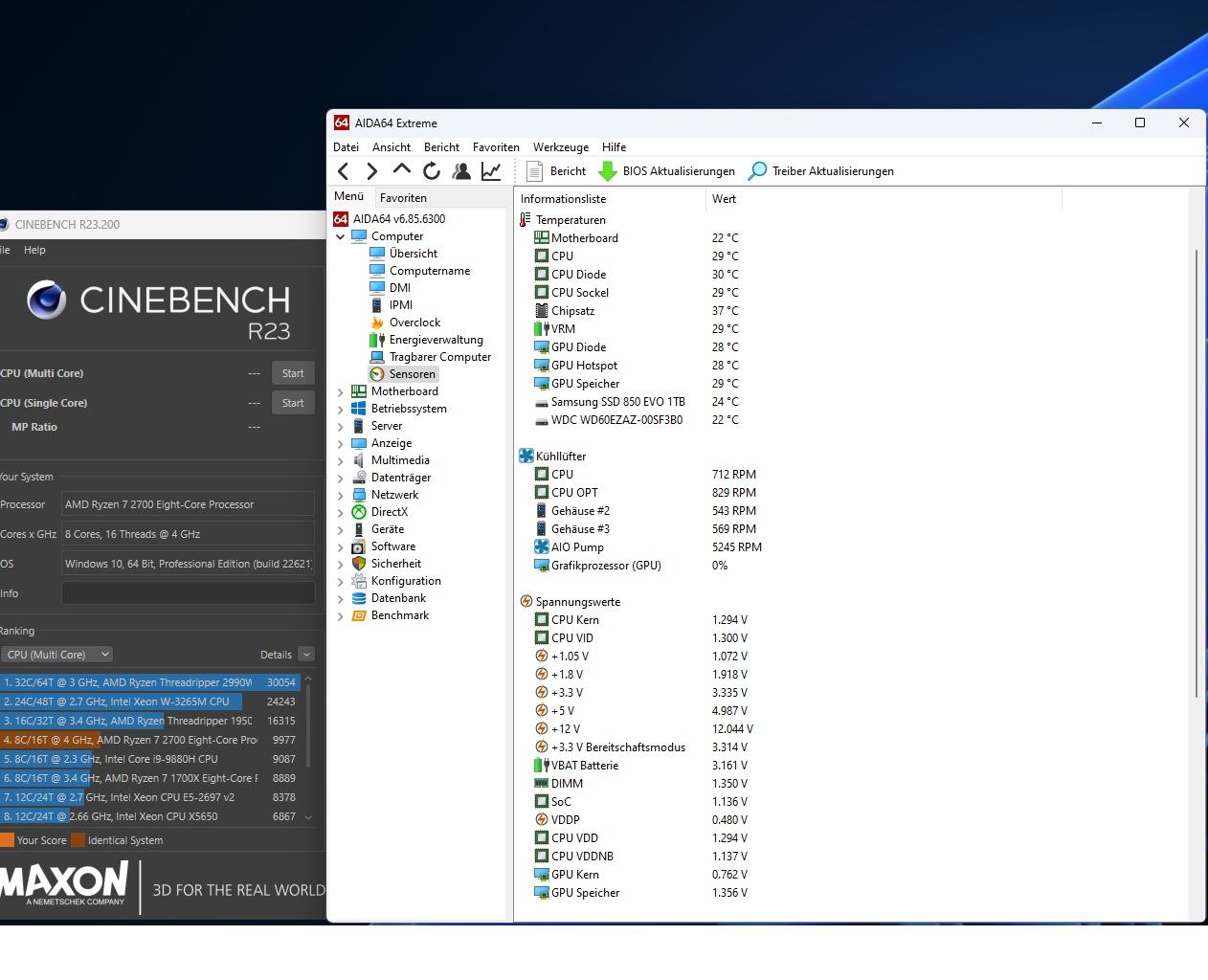Select Overclock flame tree item

click(406, 323)
